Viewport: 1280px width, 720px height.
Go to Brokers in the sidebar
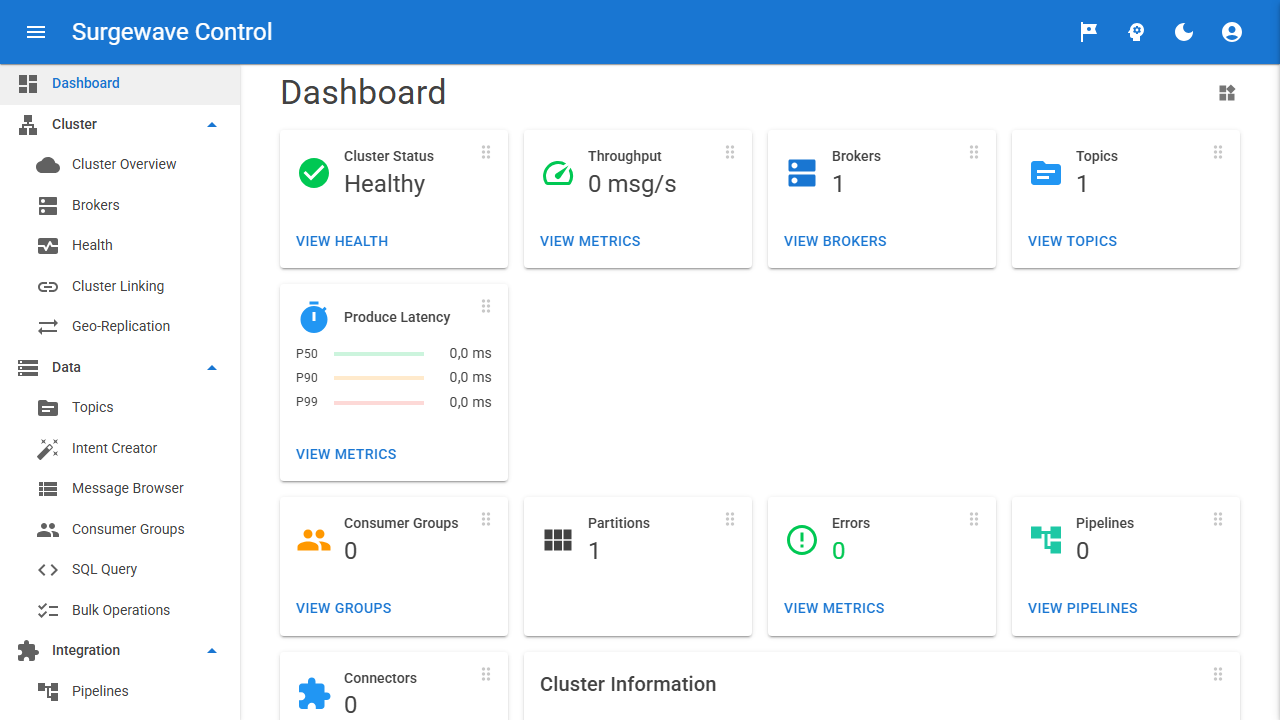[120, 205]
